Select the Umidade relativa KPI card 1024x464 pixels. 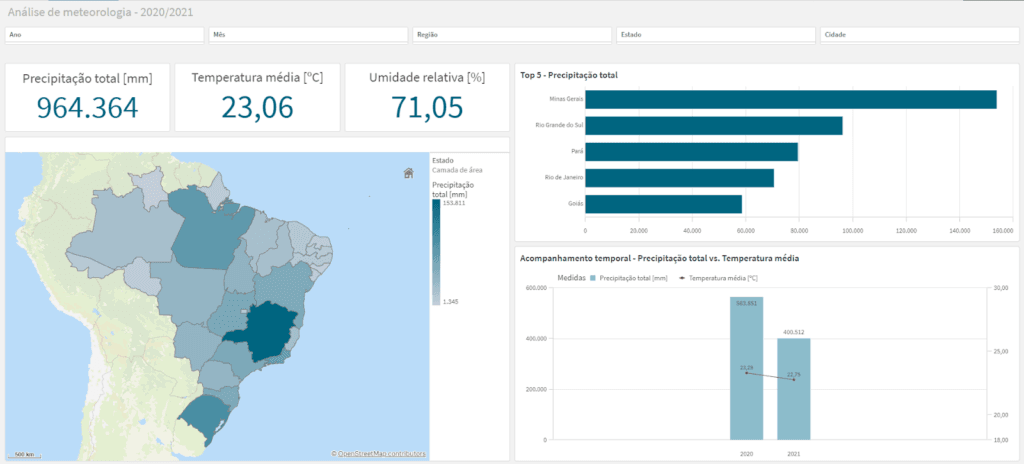(427, 98)
